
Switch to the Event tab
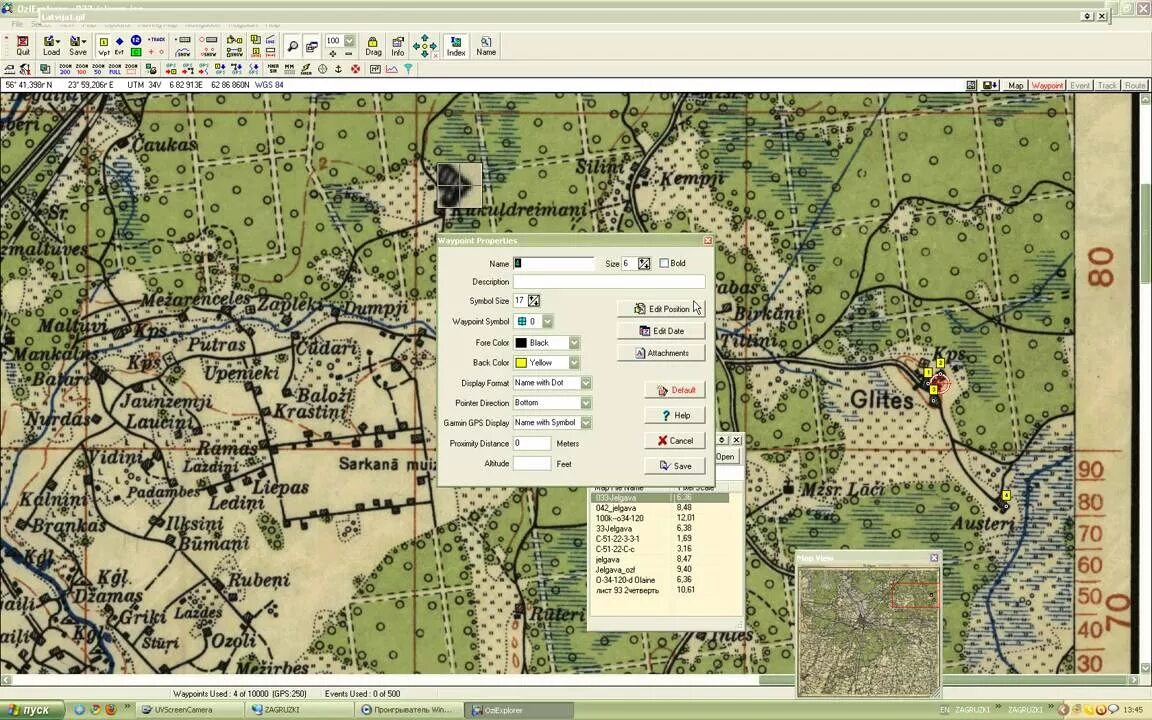point(1079,85)
